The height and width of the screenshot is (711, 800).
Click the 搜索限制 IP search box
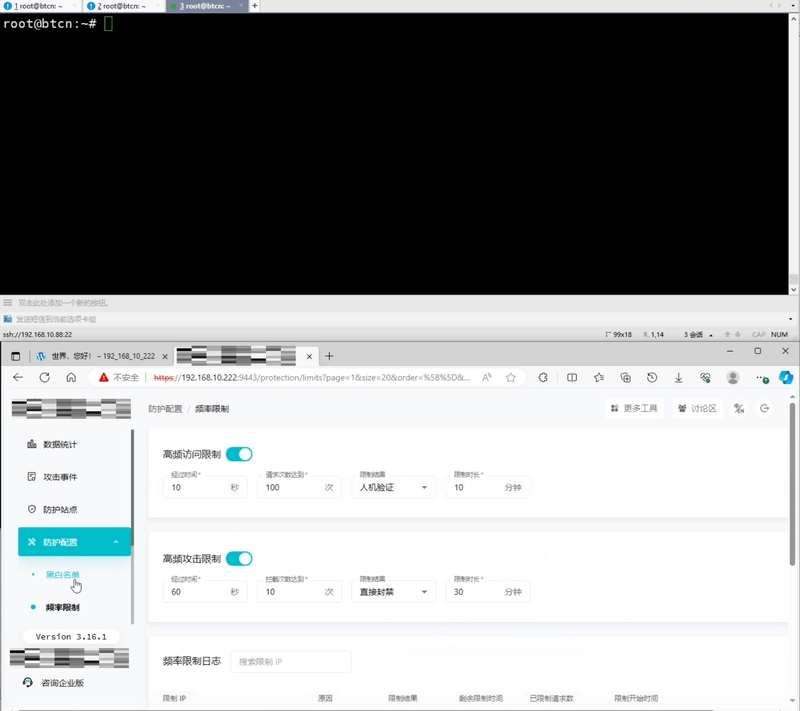(x=291, y=662)
